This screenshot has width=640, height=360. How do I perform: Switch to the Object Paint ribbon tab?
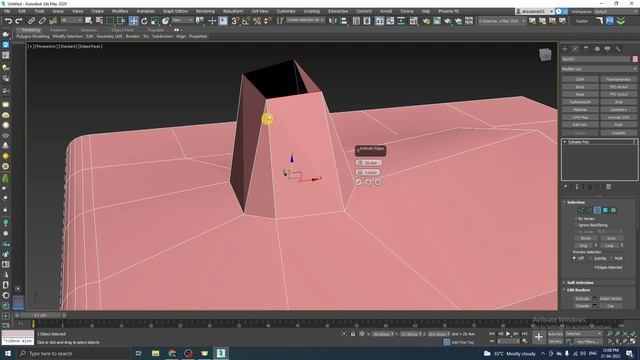[122, 30]
